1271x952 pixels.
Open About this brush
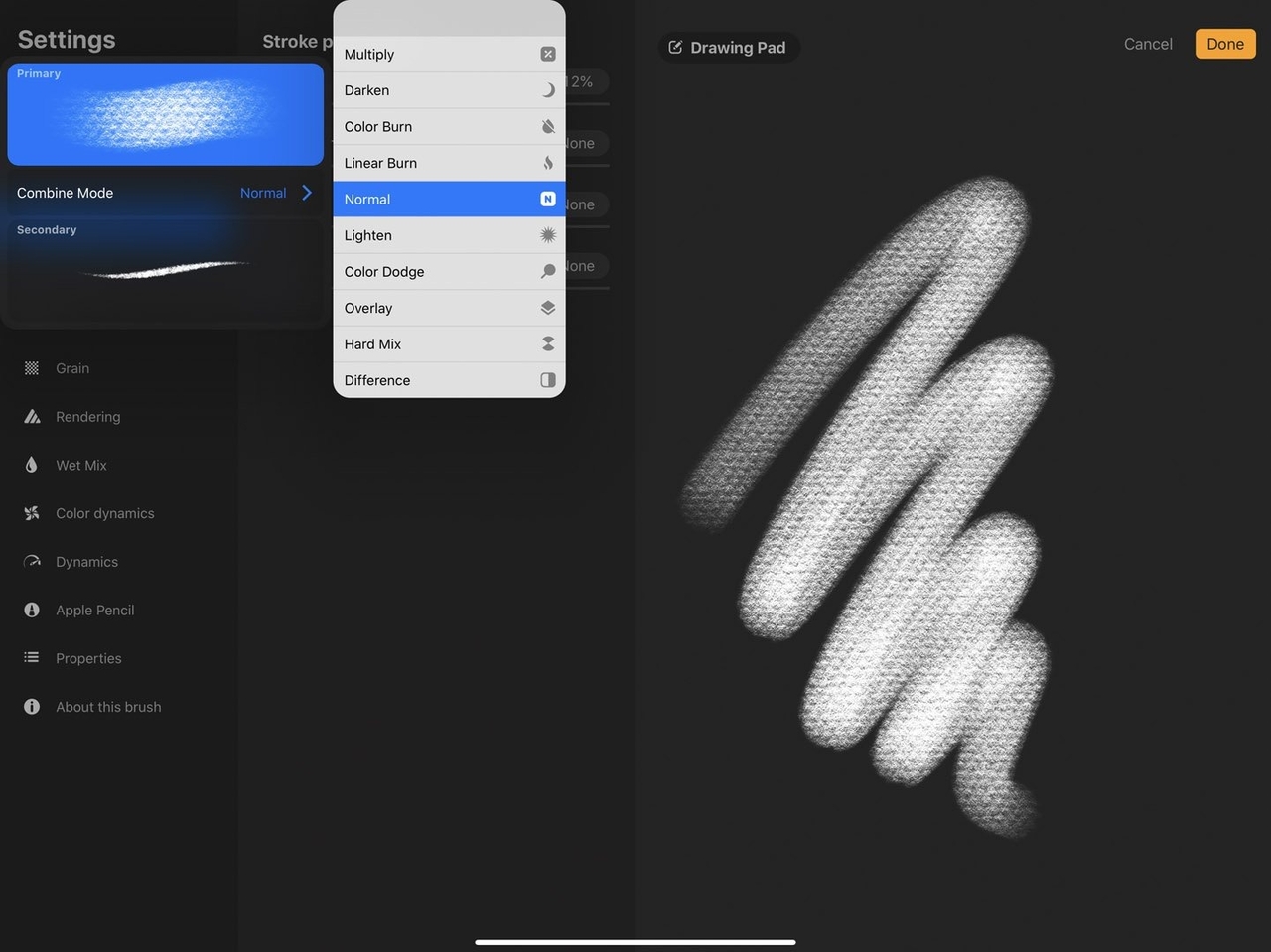pos(107,707)
